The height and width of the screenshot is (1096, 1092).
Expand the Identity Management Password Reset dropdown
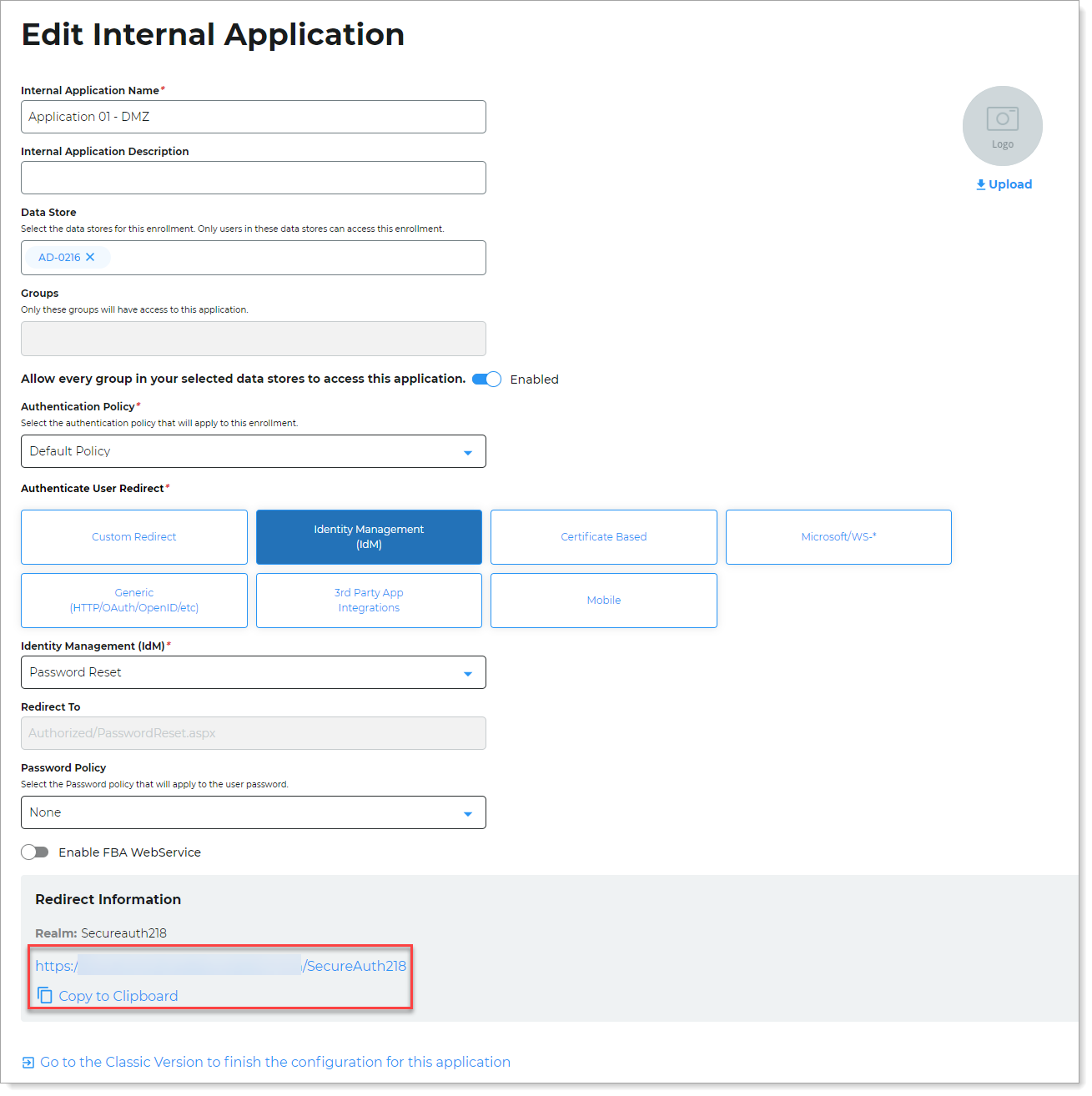pos(253,672)
